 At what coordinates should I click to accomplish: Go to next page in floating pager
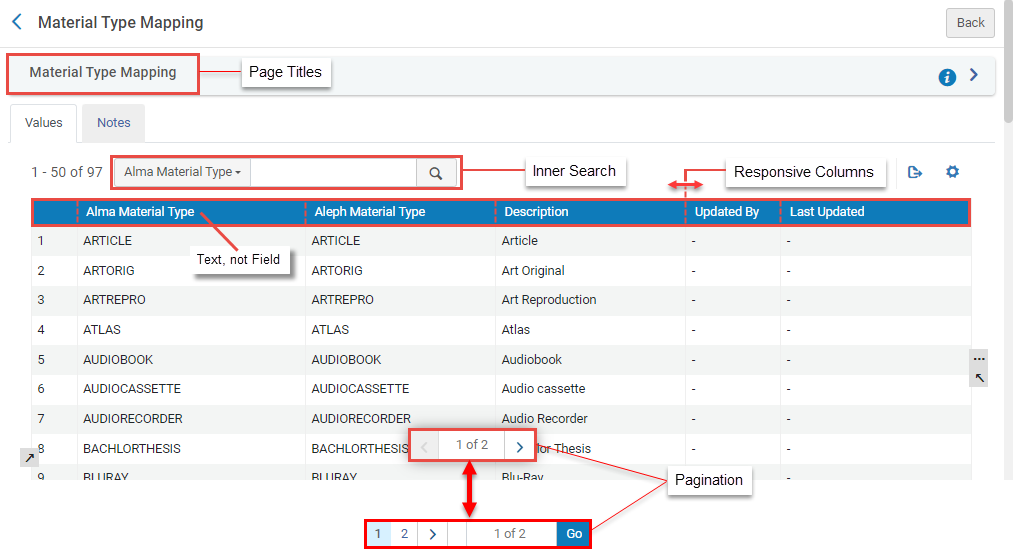(x=520, y=446)
